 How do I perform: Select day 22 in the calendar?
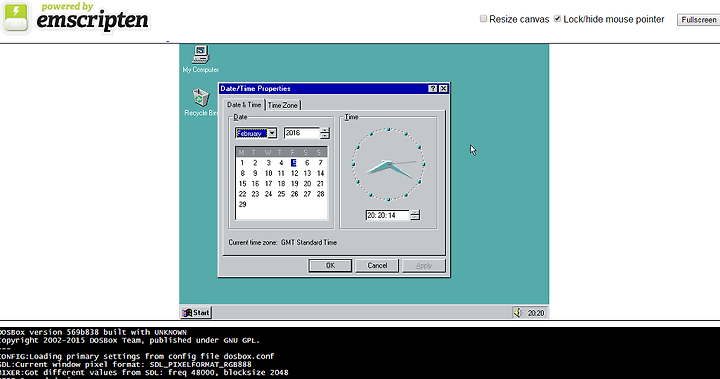coord(242,194)
